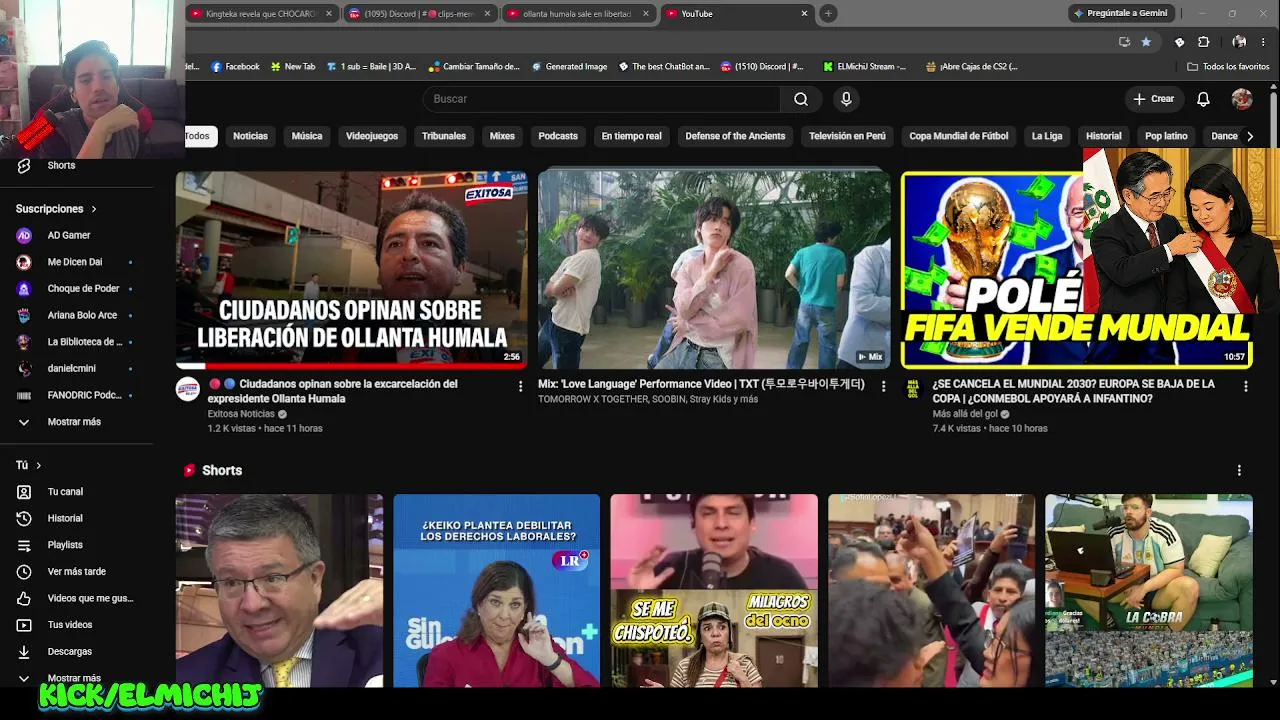
Task: Open La Biblioteca de subscription entry
Action: 76,342
